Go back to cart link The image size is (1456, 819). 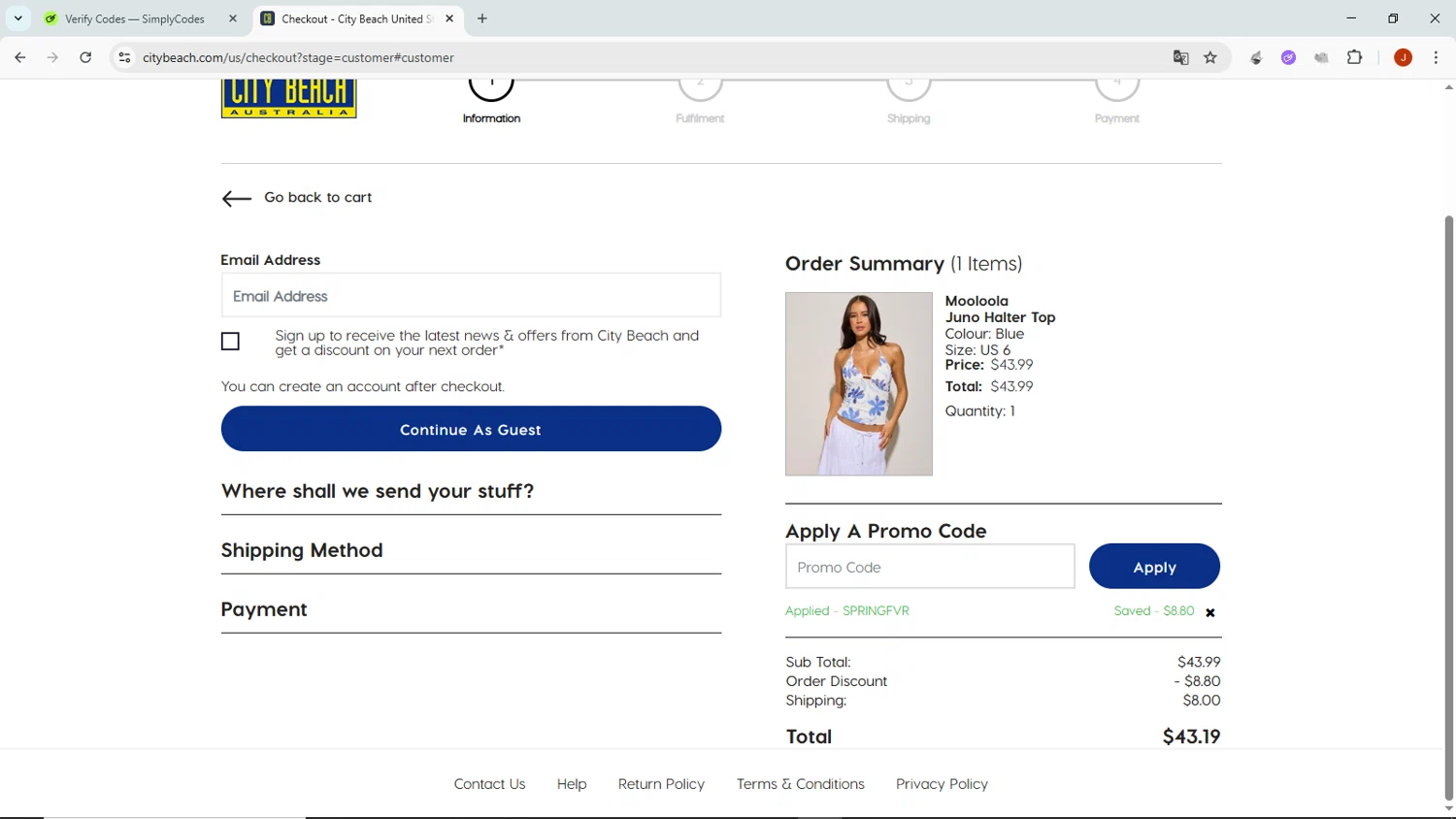(x=317, y=197)
